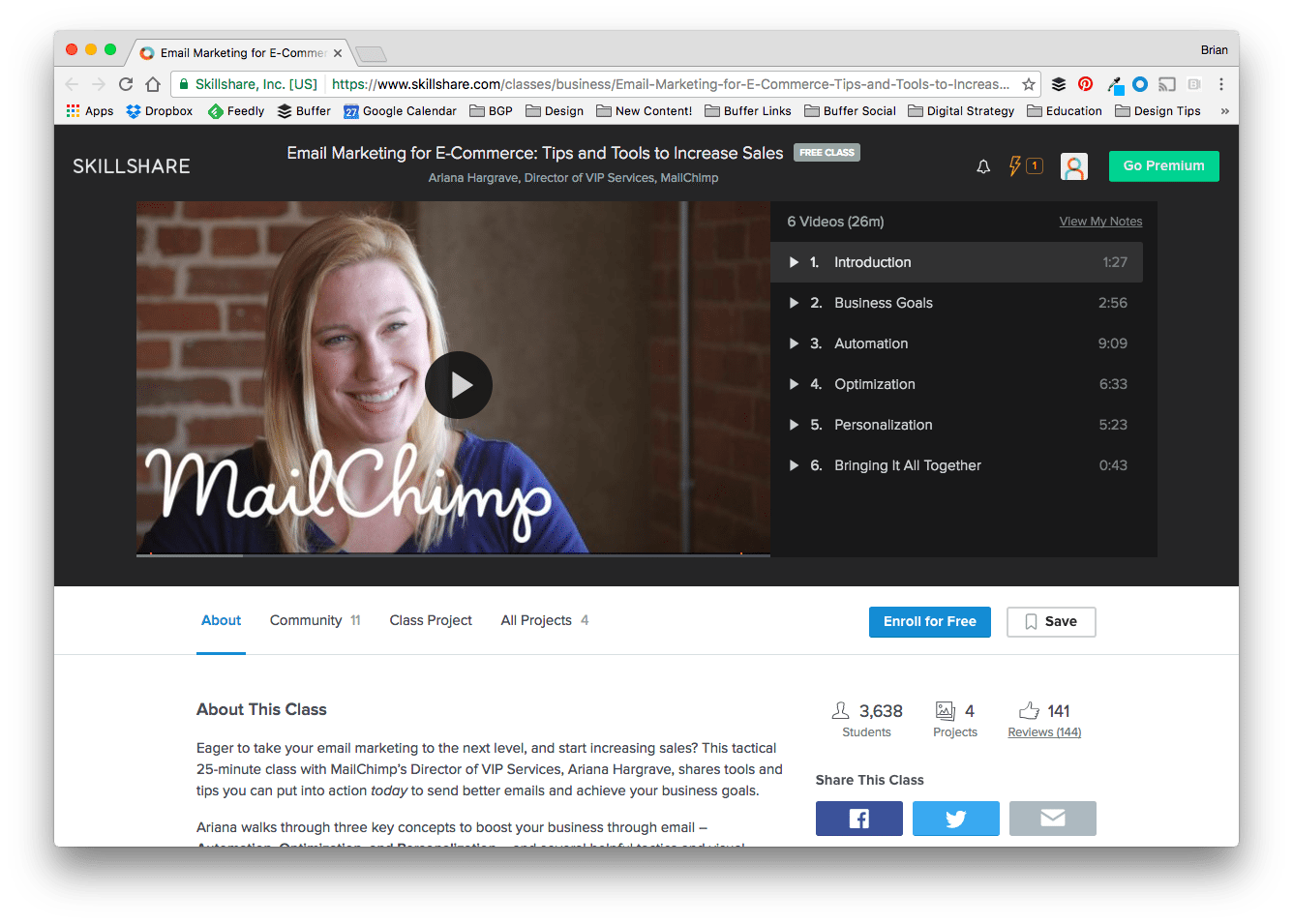The width and height of the screenshot is (1293, 924).
Task: Share the class on Facebook
Action: 858,818
